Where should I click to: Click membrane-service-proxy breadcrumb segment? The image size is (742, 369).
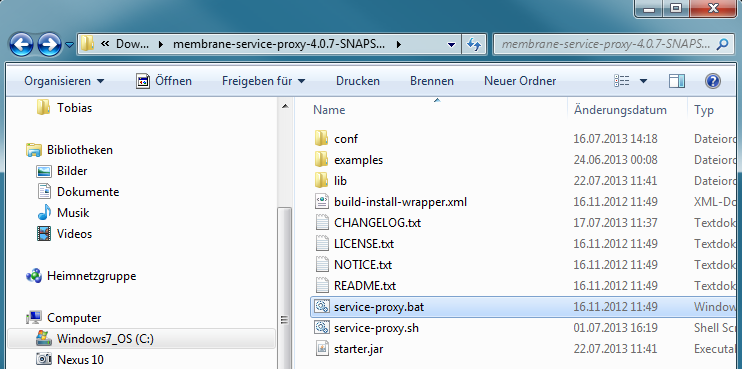(x=279, y=44)
